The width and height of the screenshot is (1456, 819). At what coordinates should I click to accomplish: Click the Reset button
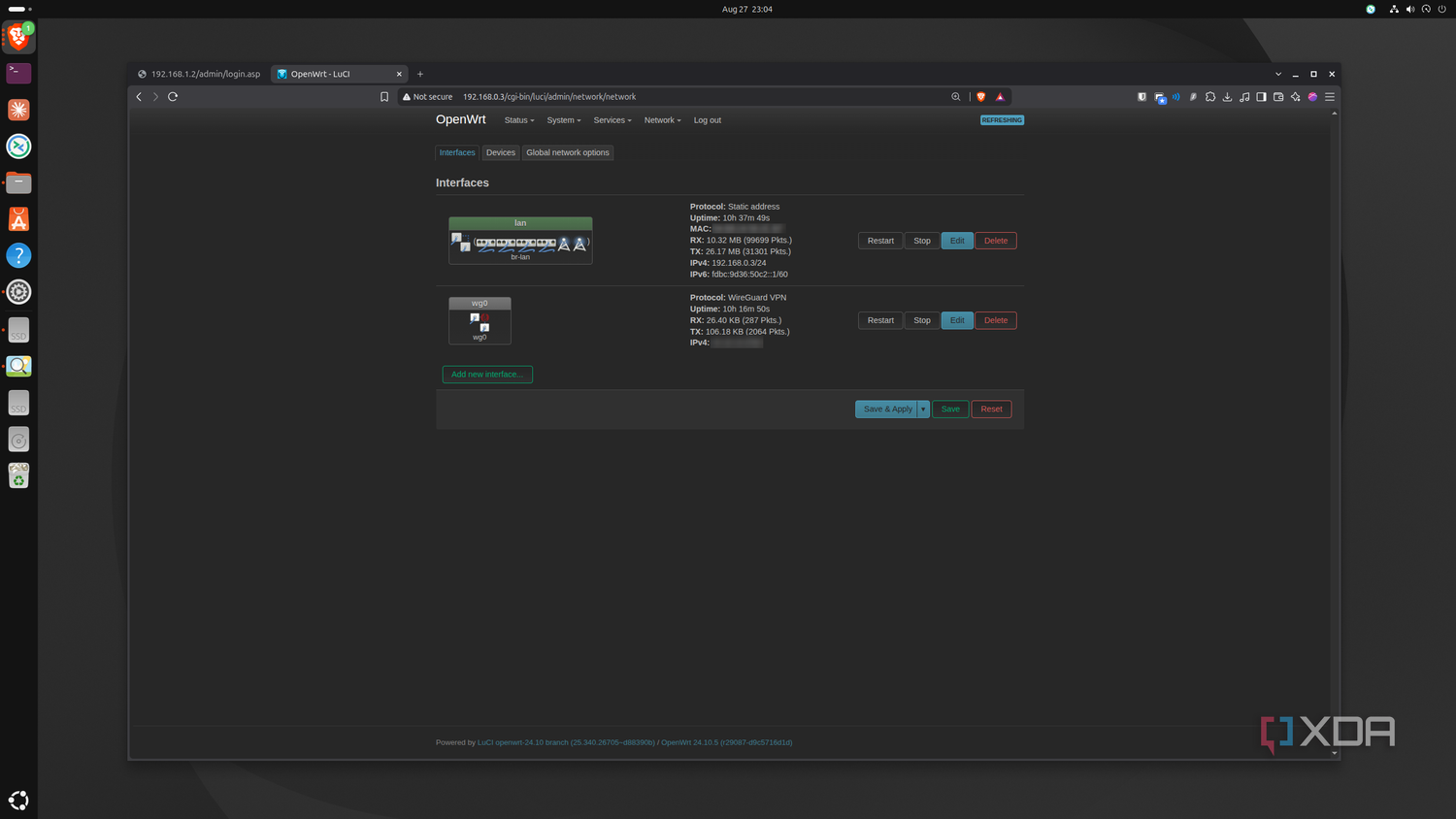[991, 409]
